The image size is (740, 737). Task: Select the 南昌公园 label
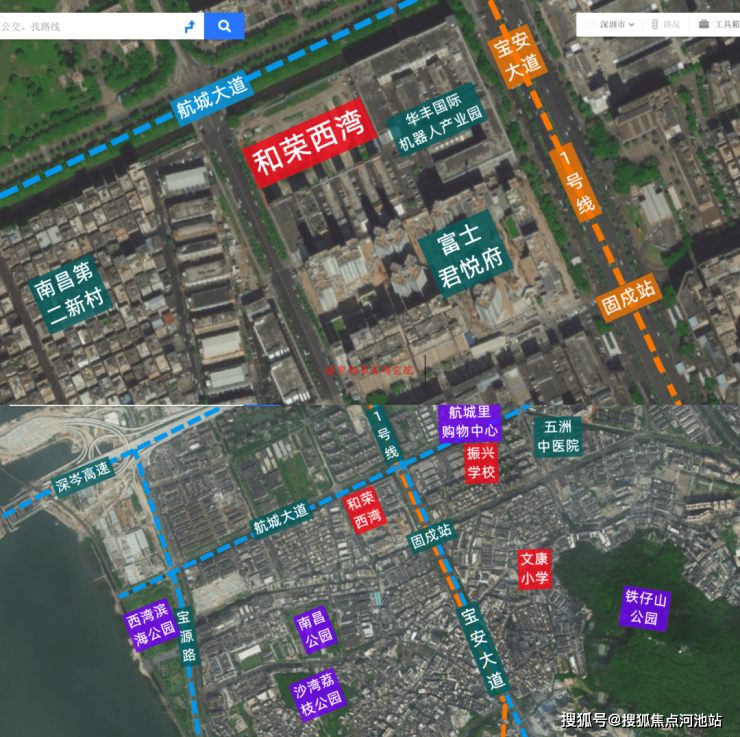click(315, 630)
